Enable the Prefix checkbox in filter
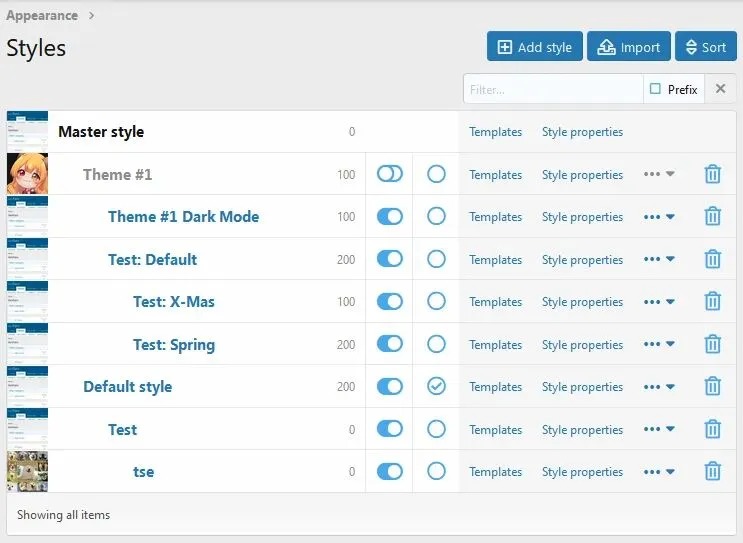The height and width of the screenshot is (543, 743). tap(656, 89)
